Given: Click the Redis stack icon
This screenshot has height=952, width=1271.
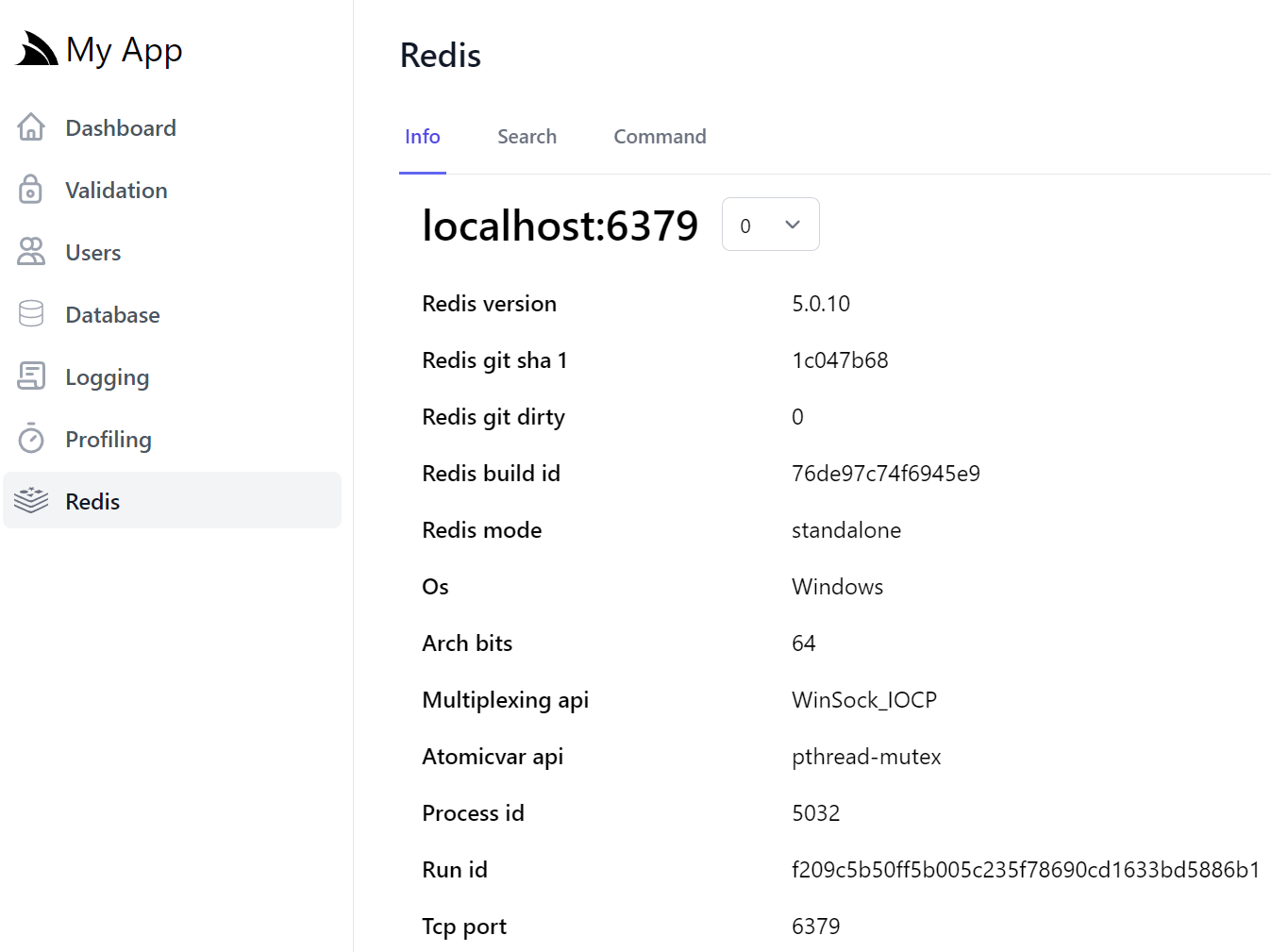Looking at the screenshot, I should 31,501.
